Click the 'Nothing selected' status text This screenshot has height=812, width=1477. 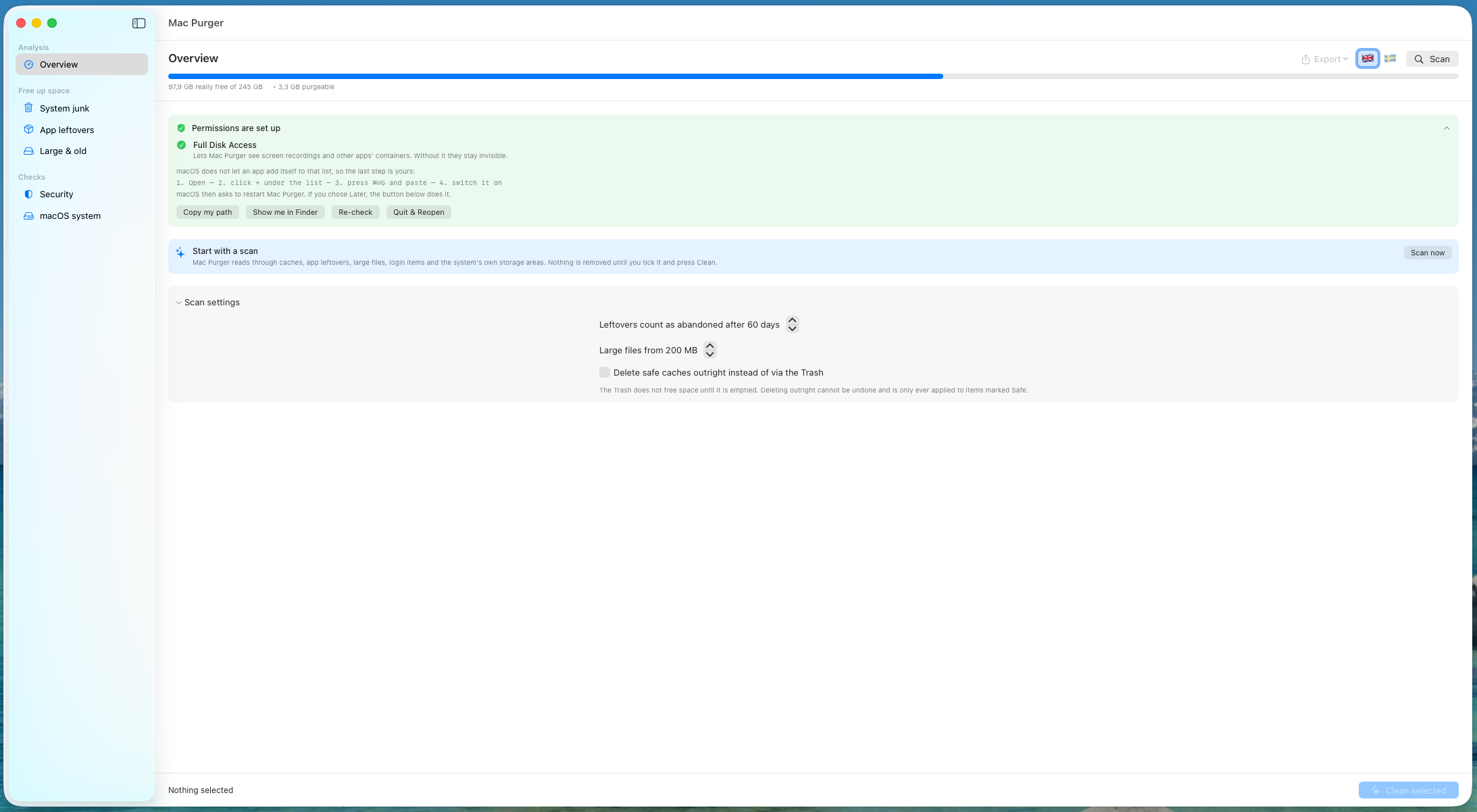pos(201,790)
